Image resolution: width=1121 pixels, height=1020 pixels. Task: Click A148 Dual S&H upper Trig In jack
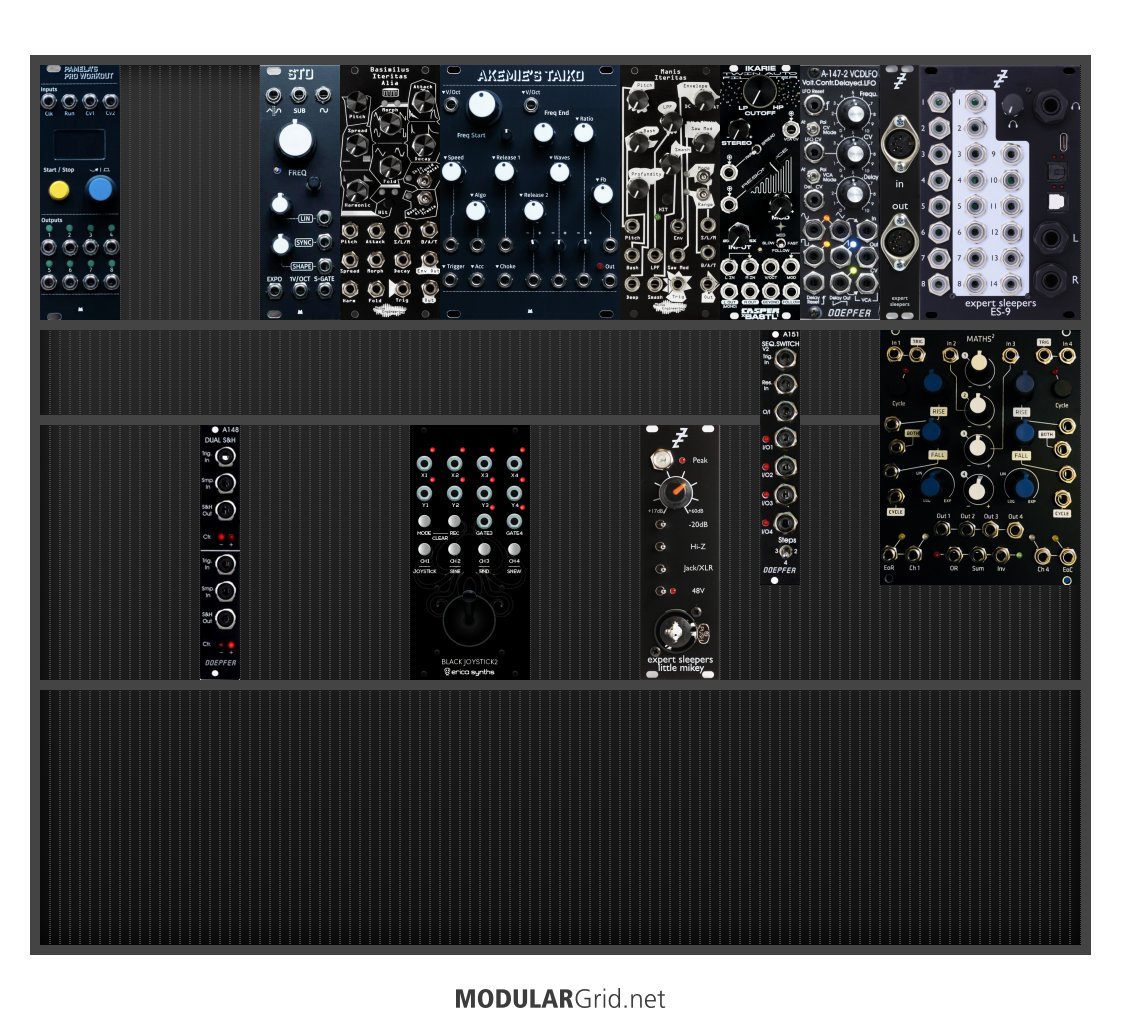(x=225, y=456)
